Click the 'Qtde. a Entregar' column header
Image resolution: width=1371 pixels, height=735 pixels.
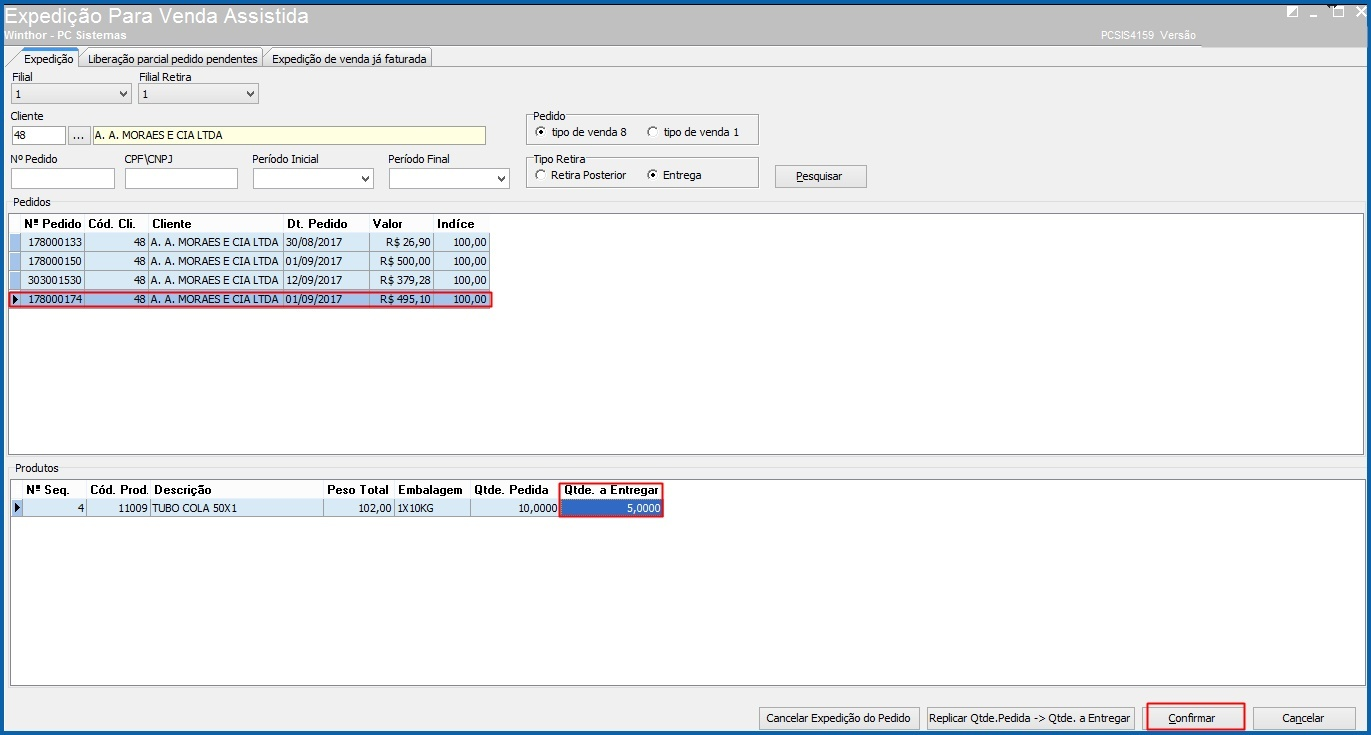click(x=611, y=490)
